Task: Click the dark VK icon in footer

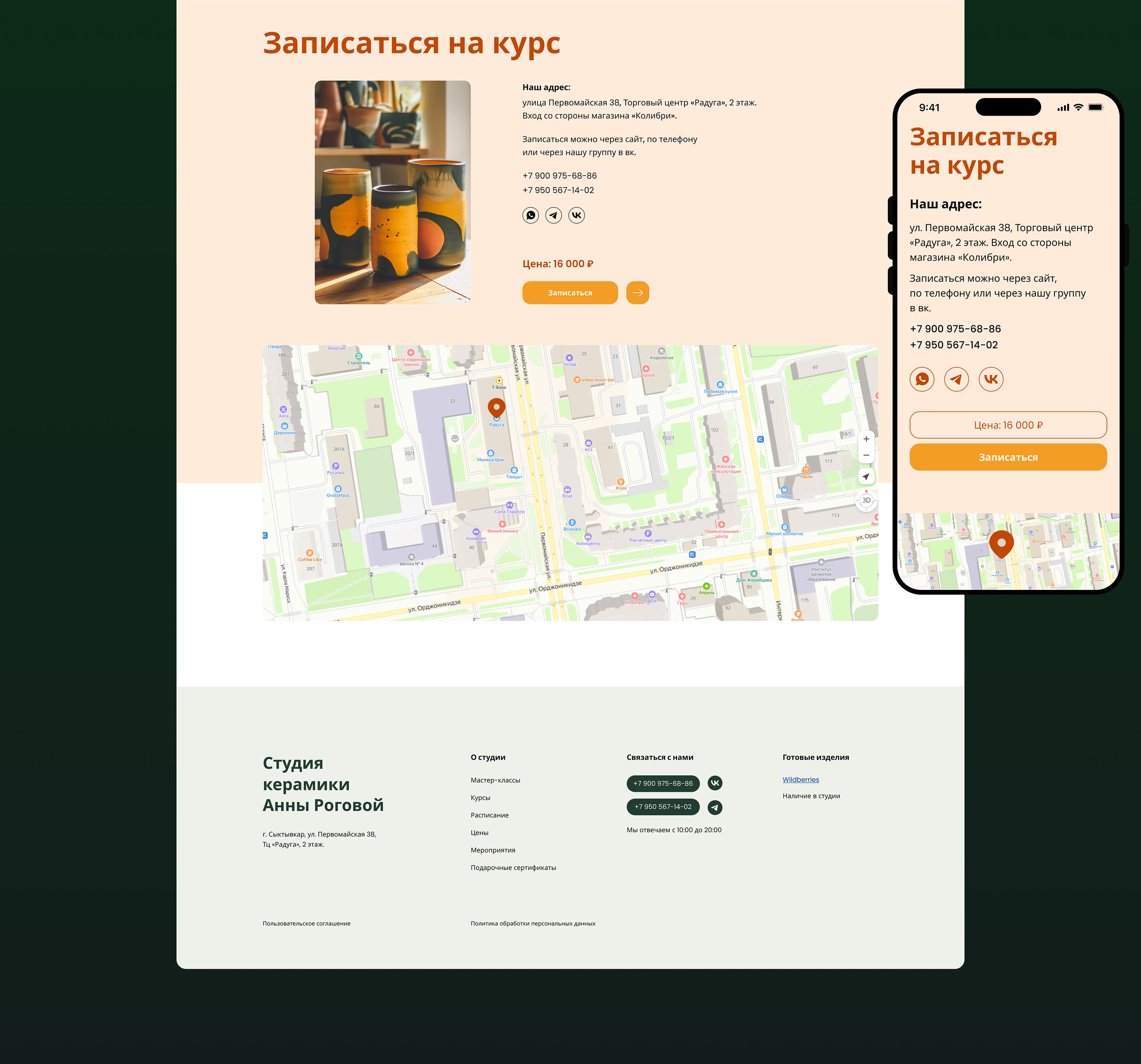Action: tap(715, 783)
